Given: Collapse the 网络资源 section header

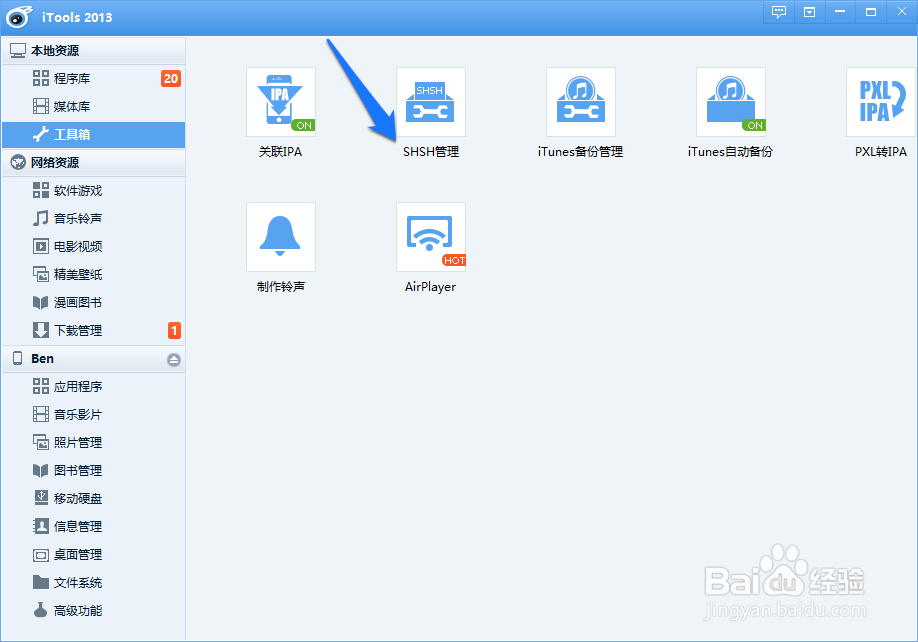Looking at the screenshot, I should pos(94,163).
